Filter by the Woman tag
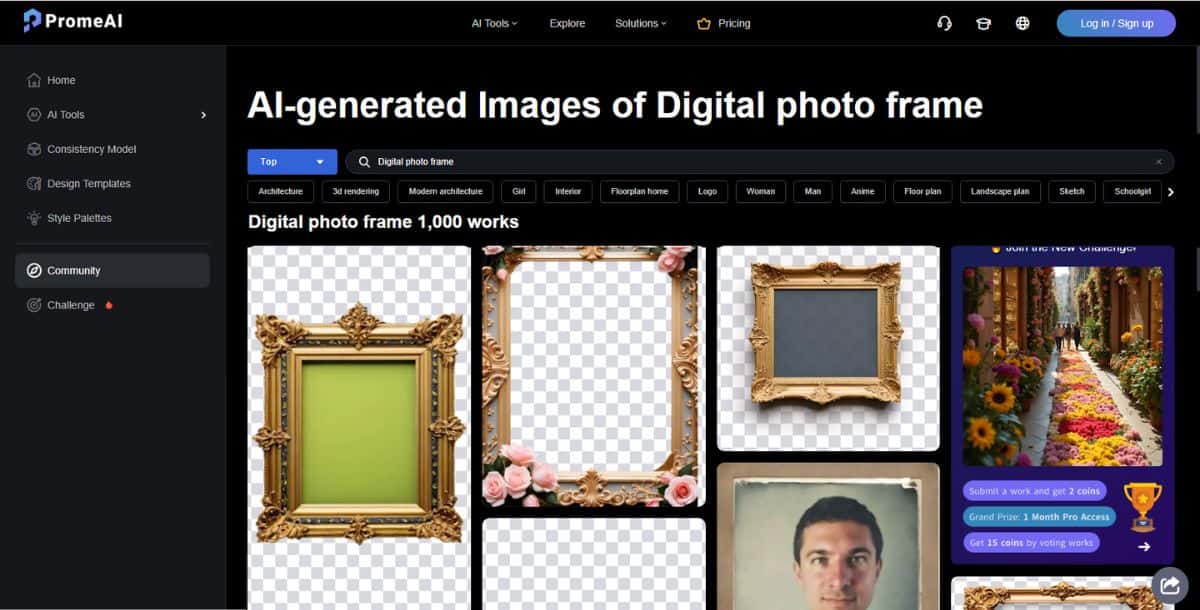 pos(760,192)
